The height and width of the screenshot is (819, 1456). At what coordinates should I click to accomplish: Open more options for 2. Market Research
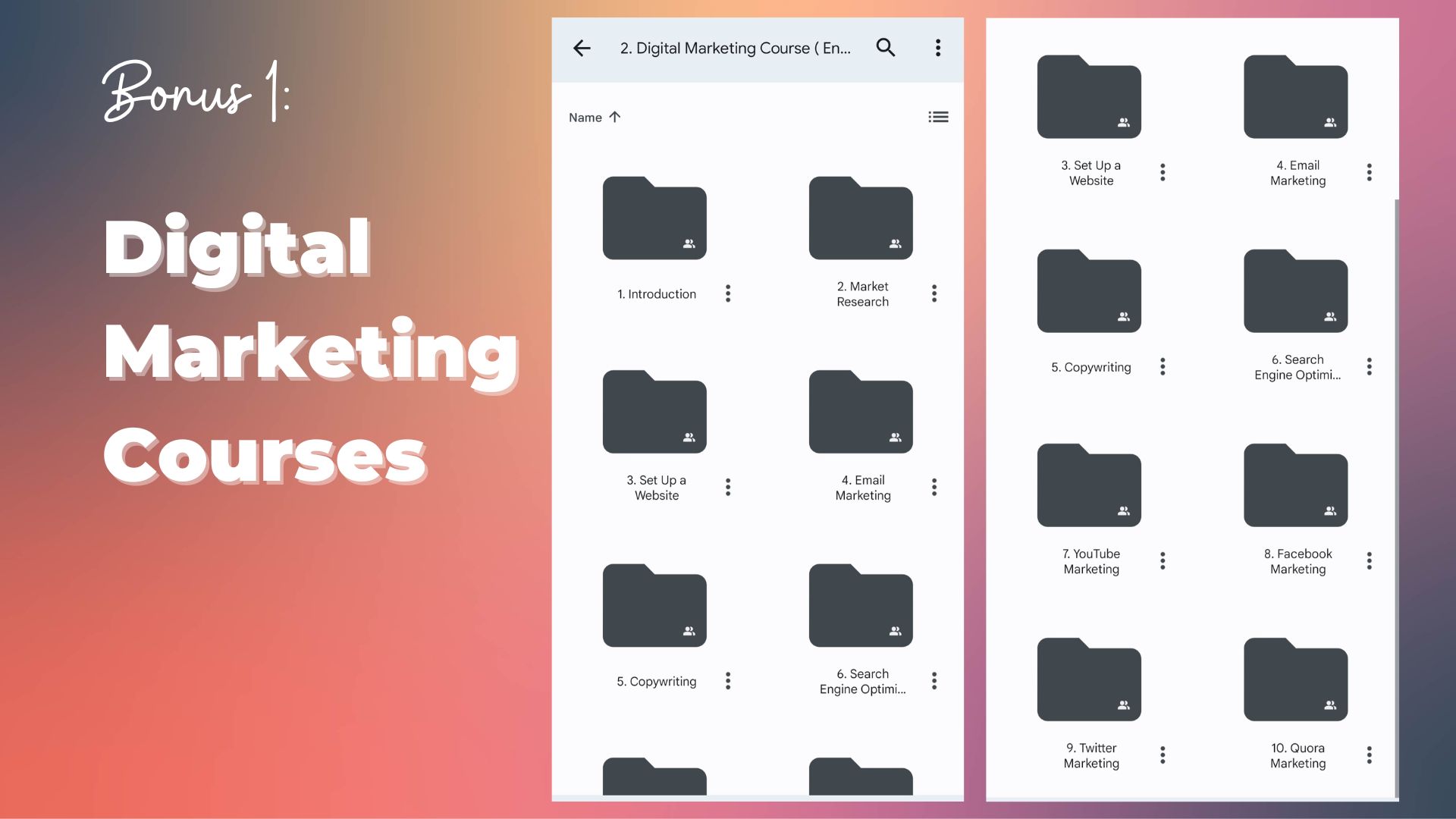point(934,294)
